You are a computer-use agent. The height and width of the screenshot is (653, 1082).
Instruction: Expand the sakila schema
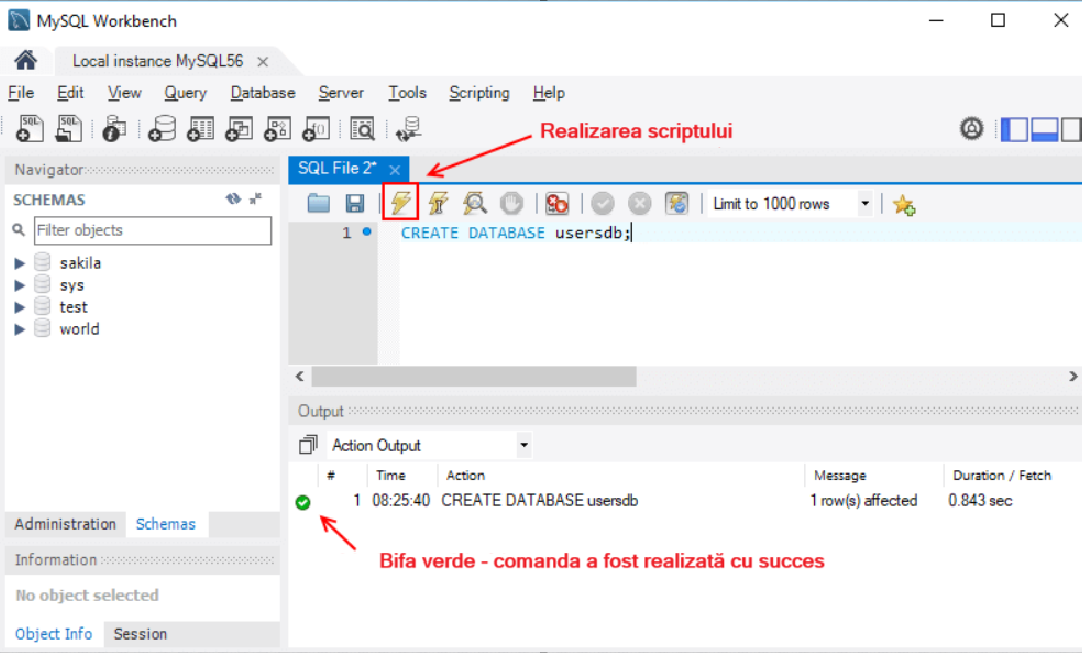tap(19, 263)
